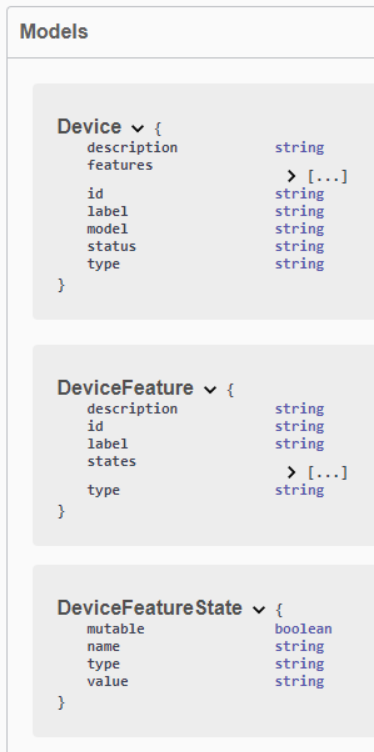Click the value property in DeviceFeatureState
The height and width of the screenshot is (752, 374).
pos(107,681)
